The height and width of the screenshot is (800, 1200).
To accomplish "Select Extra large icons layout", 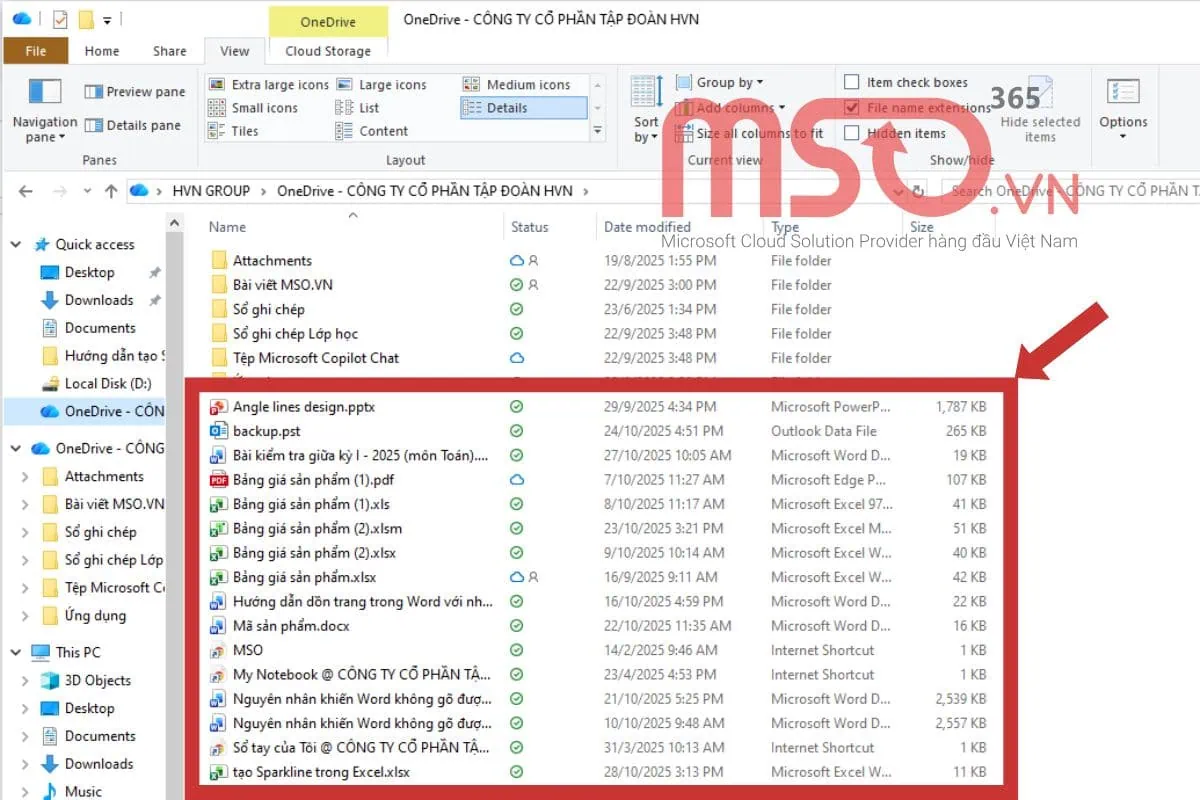I will pos(269,85).
